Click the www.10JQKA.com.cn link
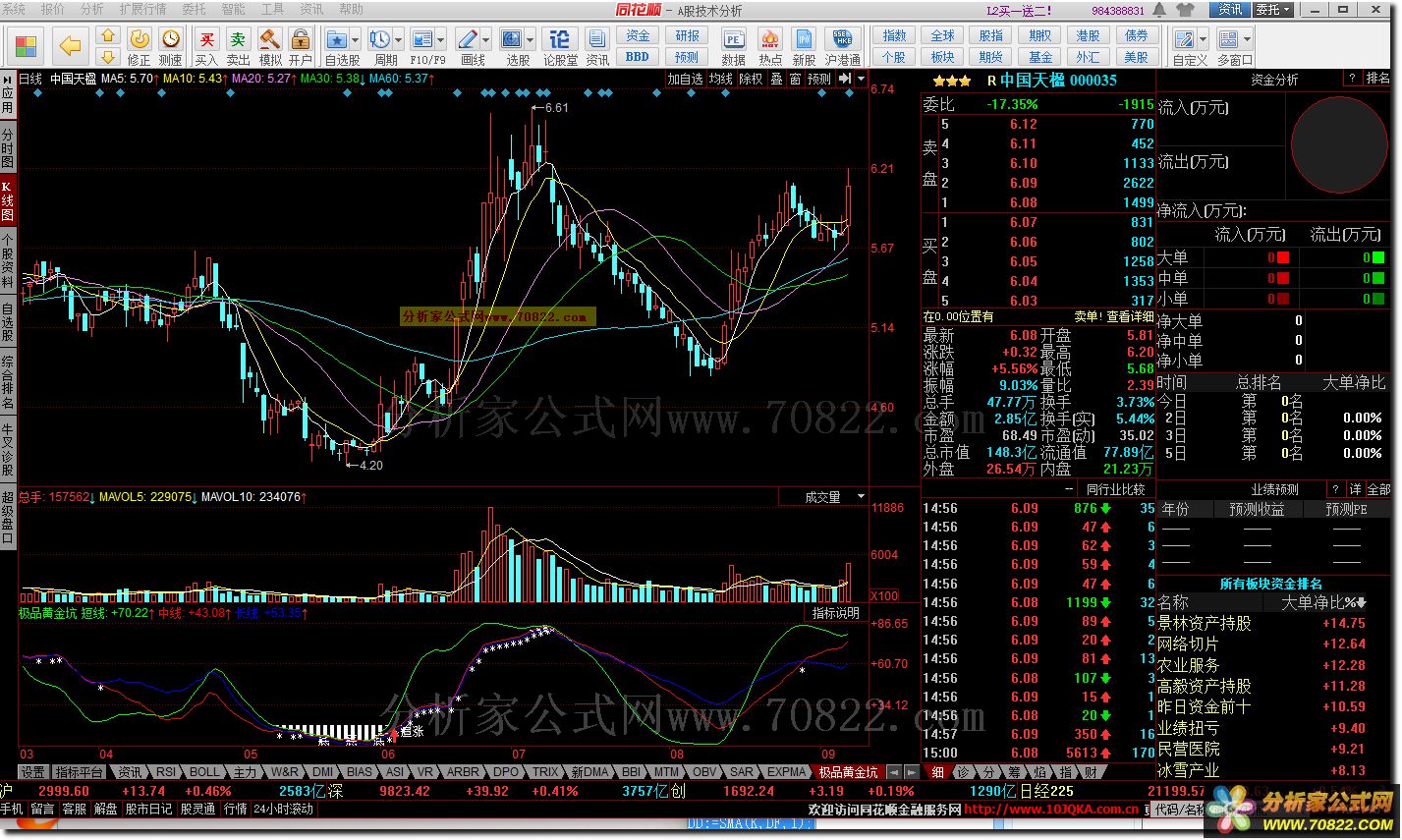 [1050, 810]
